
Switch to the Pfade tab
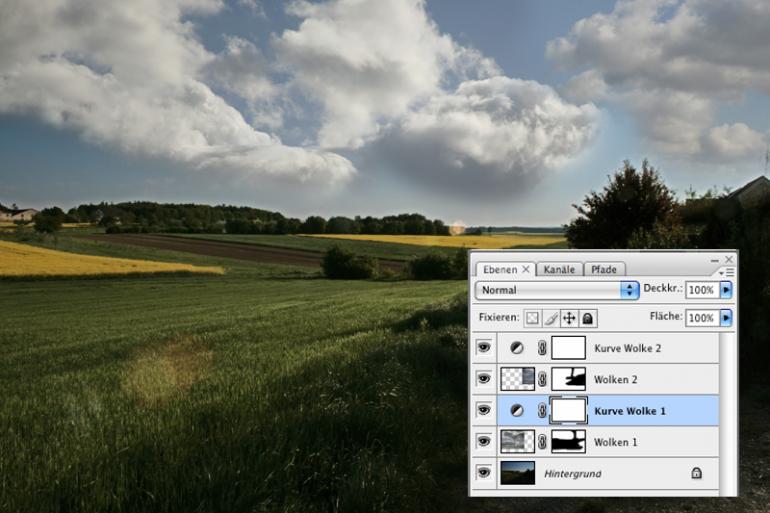tap(604, 270)
